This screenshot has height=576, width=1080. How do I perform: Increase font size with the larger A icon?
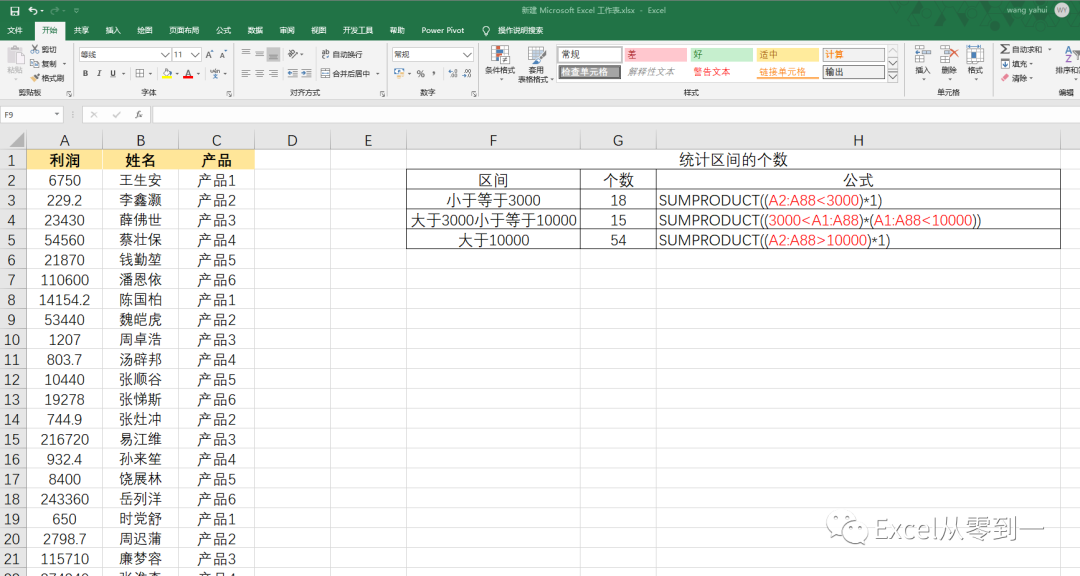(x=209, y=54)
